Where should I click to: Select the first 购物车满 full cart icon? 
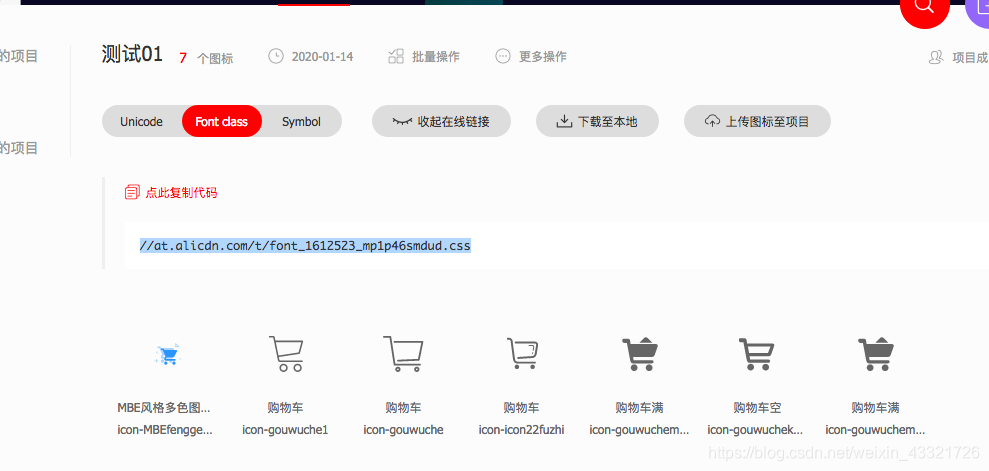640,354
